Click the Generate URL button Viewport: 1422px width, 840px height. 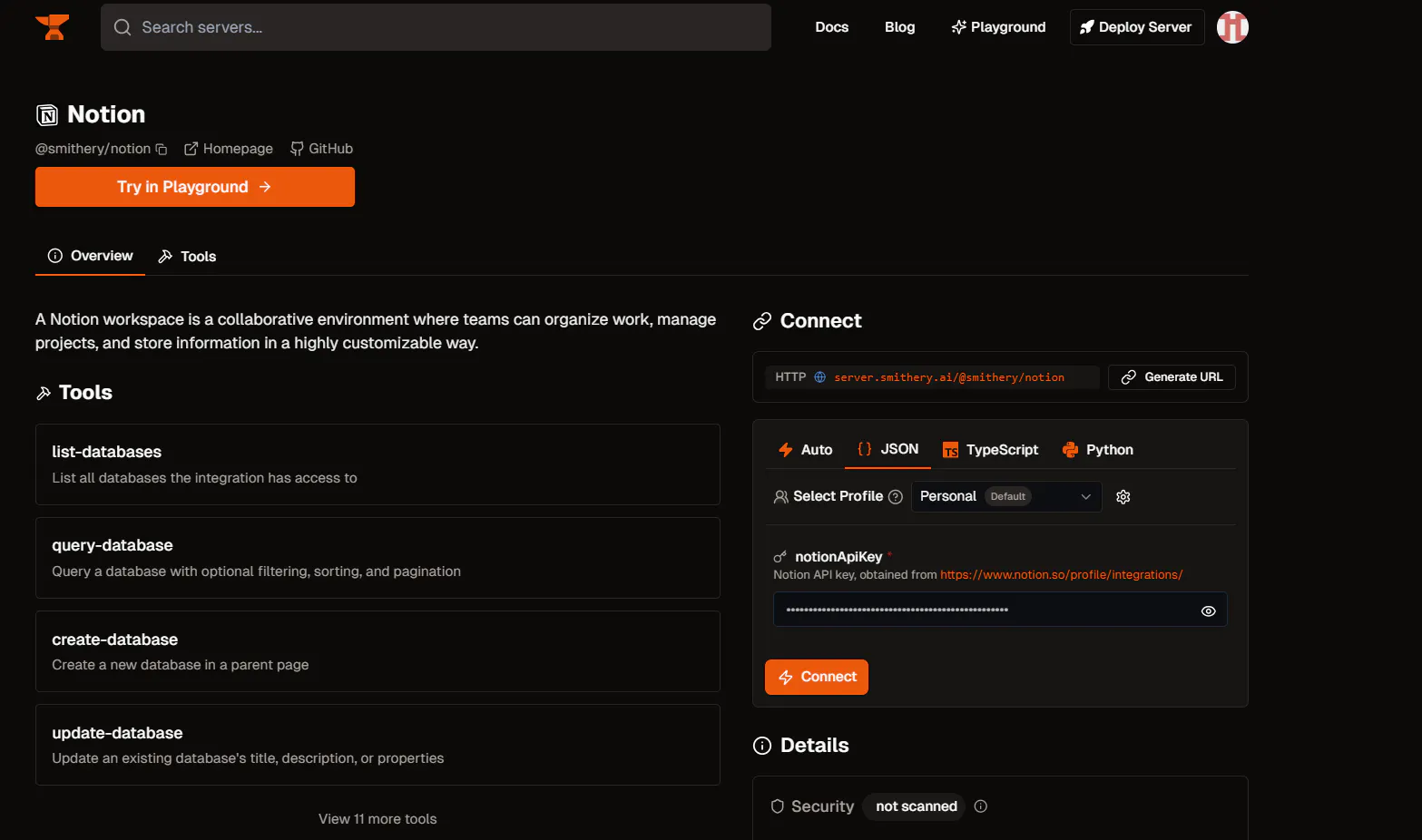tap(1172, 377)
